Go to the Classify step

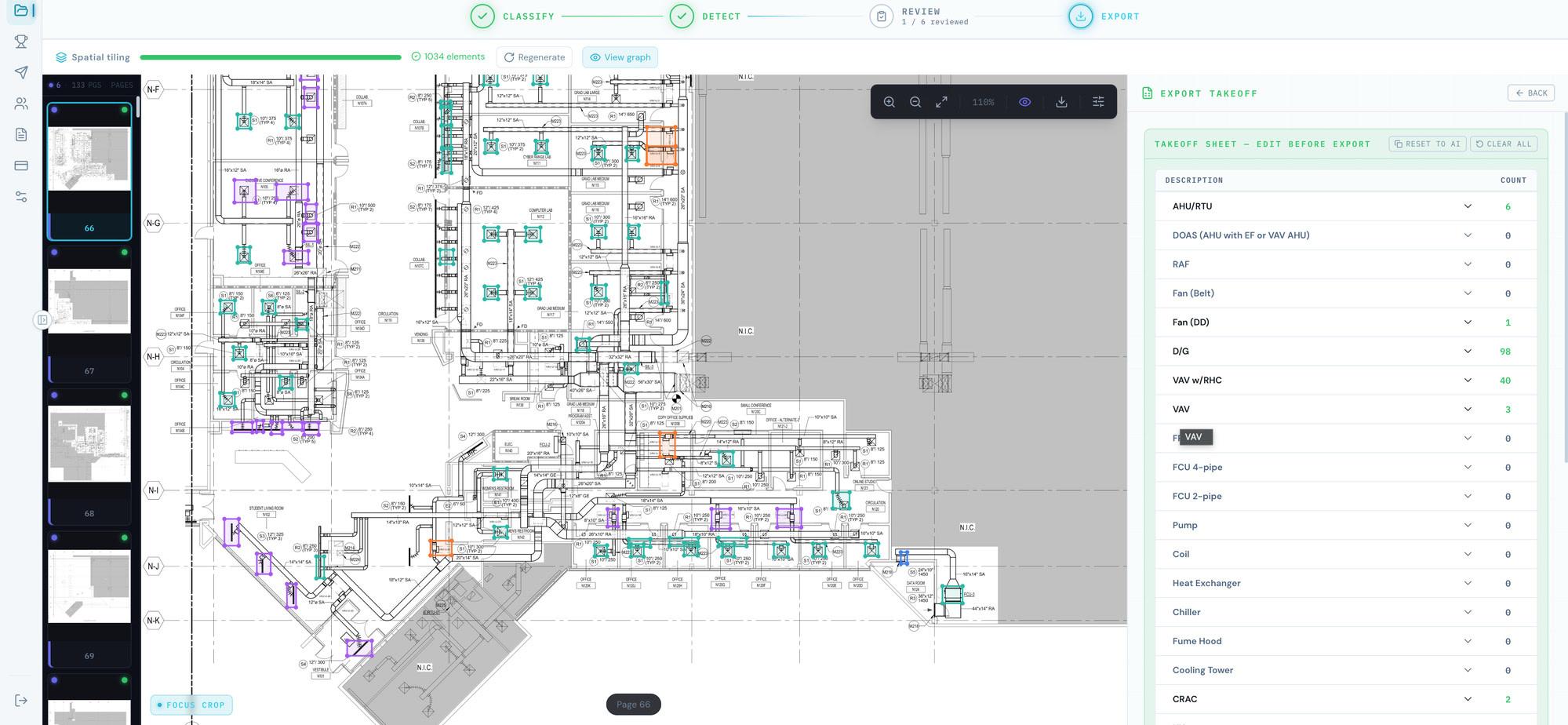pyautogui.click(x=512, y=16)
